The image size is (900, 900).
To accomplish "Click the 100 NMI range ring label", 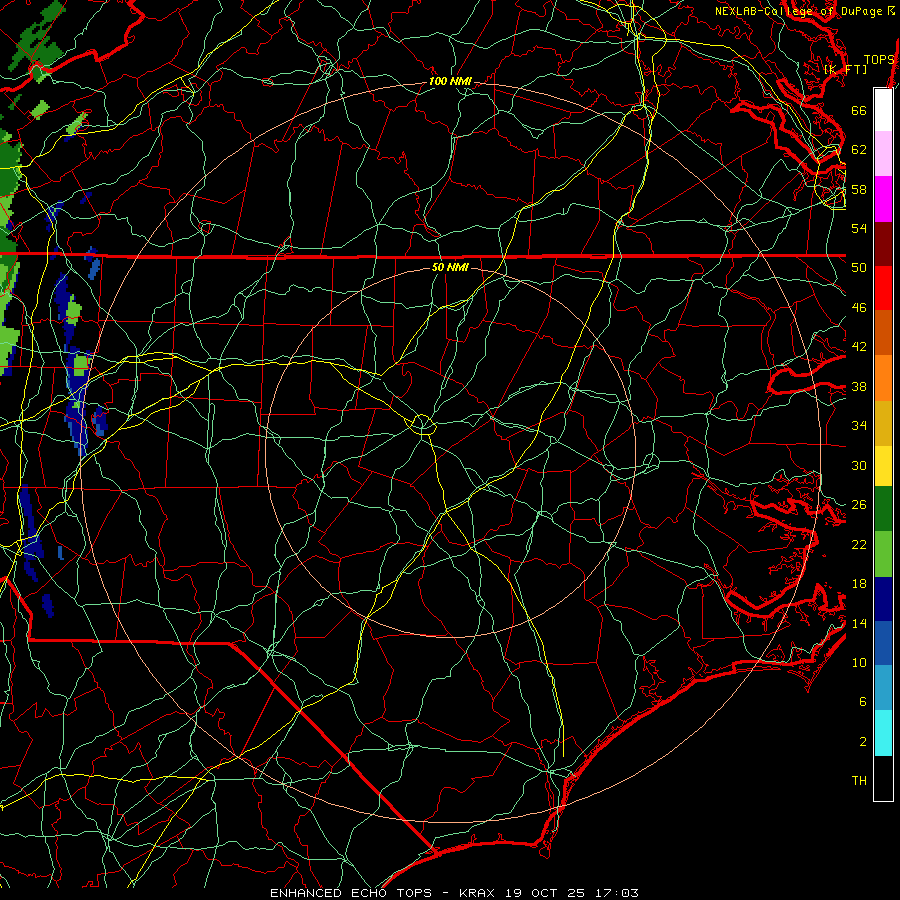I will 450,82.
